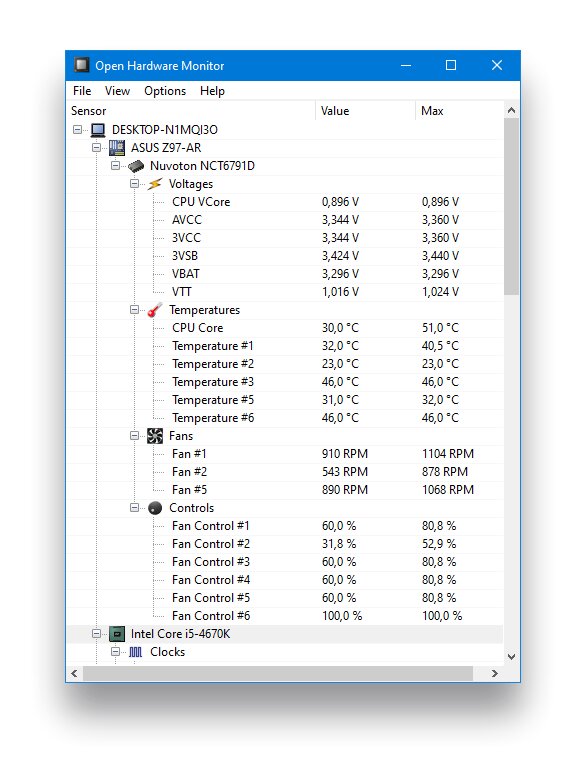This screenshot has width=586, height=773.
Task: Click the horizontal scrollbar thumb
Action: coord(278,673)
